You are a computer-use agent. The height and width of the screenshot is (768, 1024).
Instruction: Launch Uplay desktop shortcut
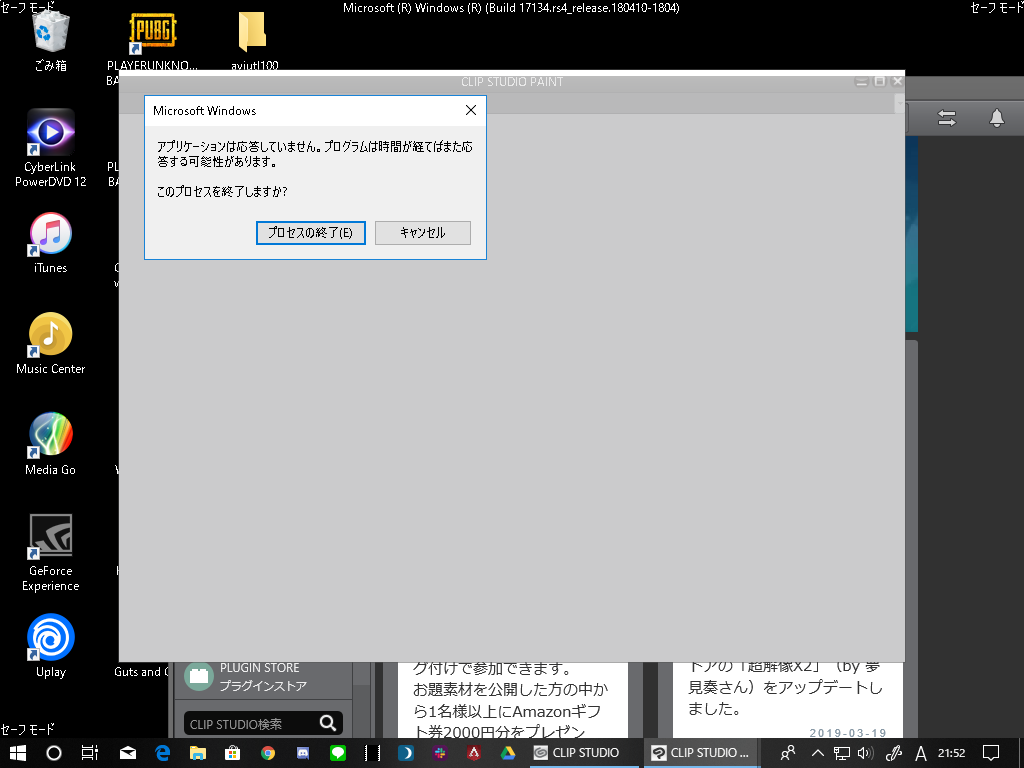50,647
